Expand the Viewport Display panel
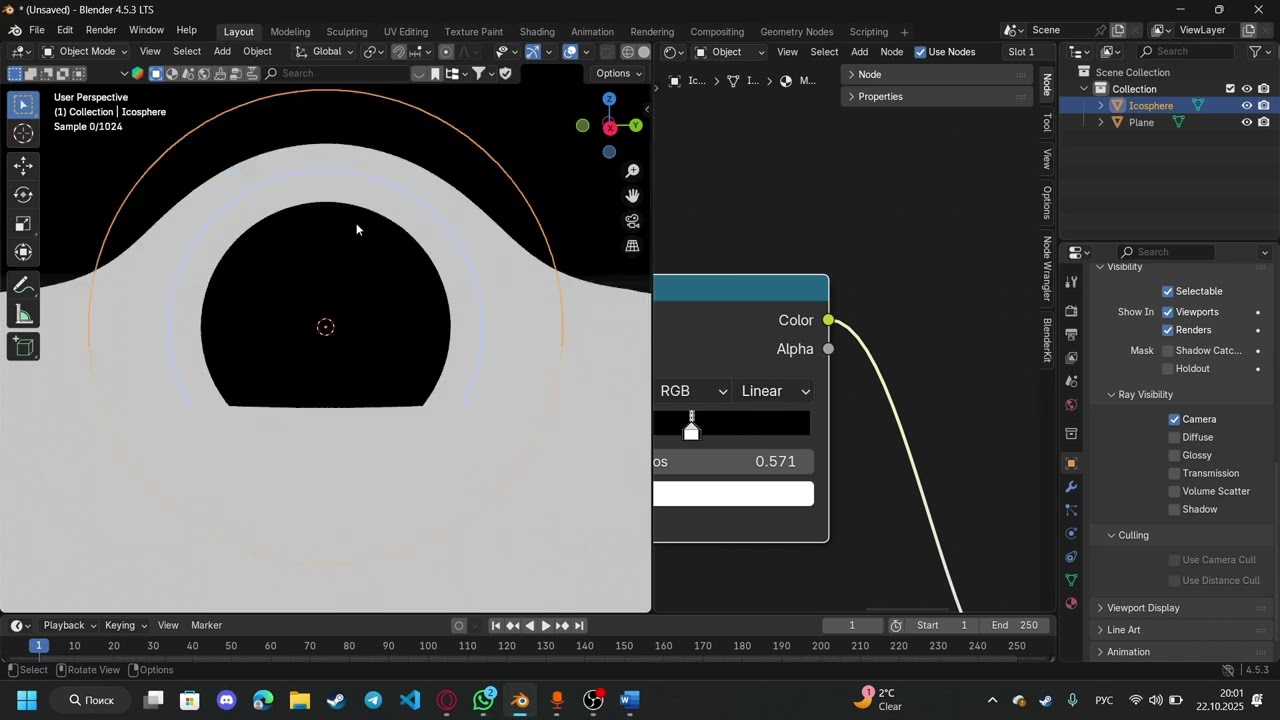 click(x=1143, y=608)
